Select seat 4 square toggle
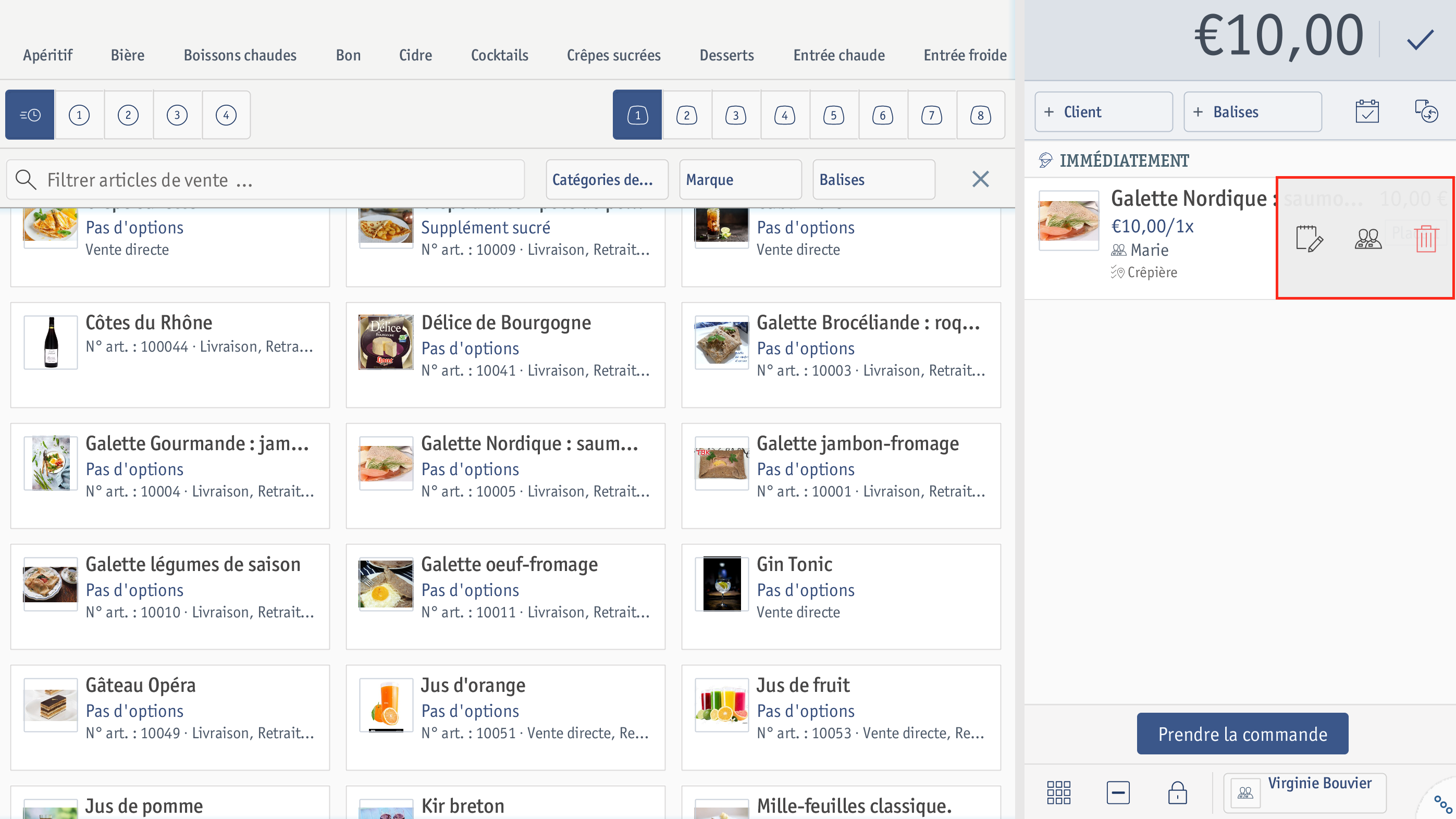Screen dimensions: 1456x819 point(784,115)
